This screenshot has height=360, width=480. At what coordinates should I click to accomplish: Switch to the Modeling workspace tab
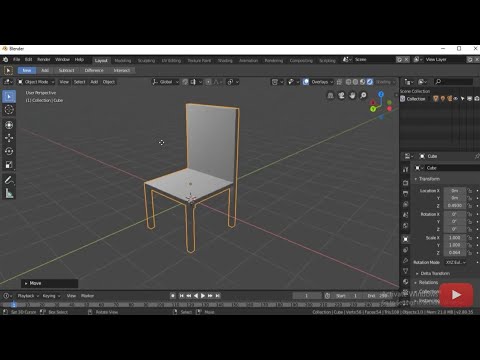click(123, 60)
